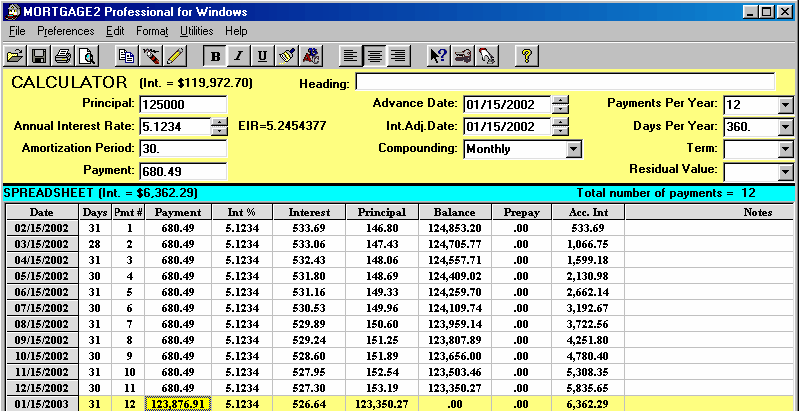Toggle Bold formatting button
799x411 pixels.
(x=215, y=56)
